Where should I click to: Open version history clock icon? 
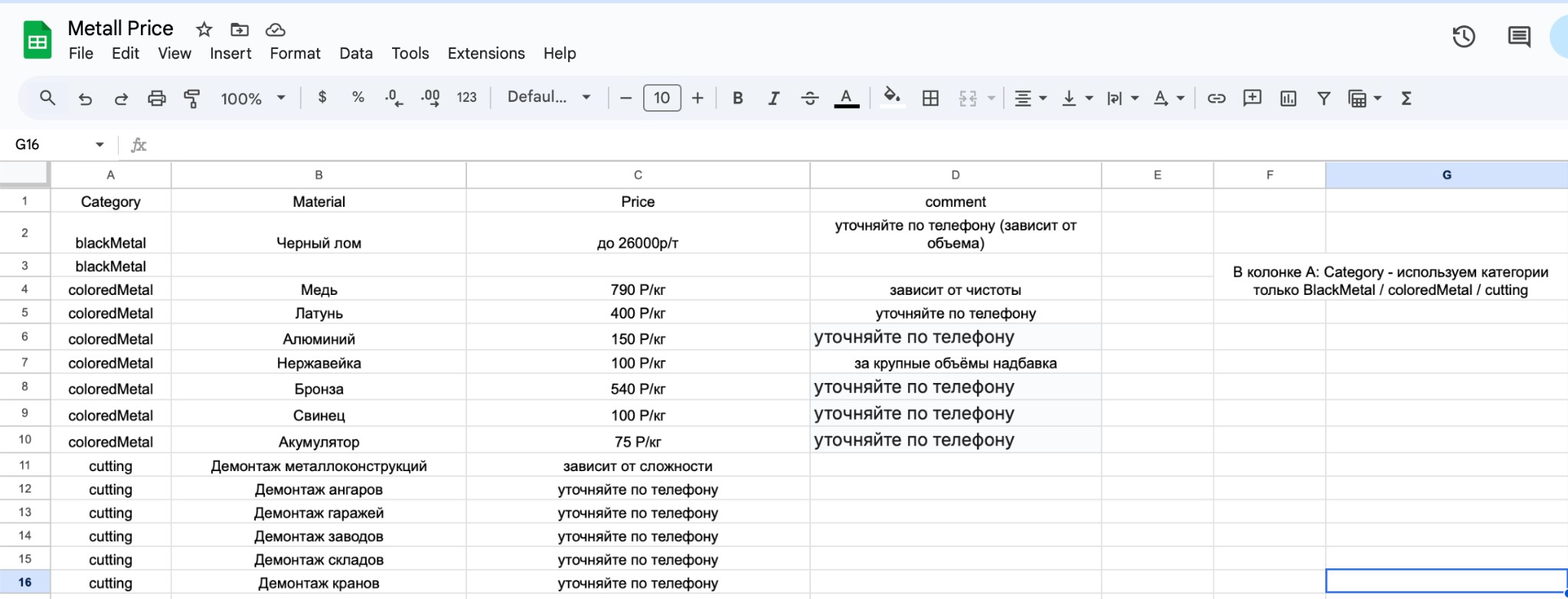[1463, 37]
